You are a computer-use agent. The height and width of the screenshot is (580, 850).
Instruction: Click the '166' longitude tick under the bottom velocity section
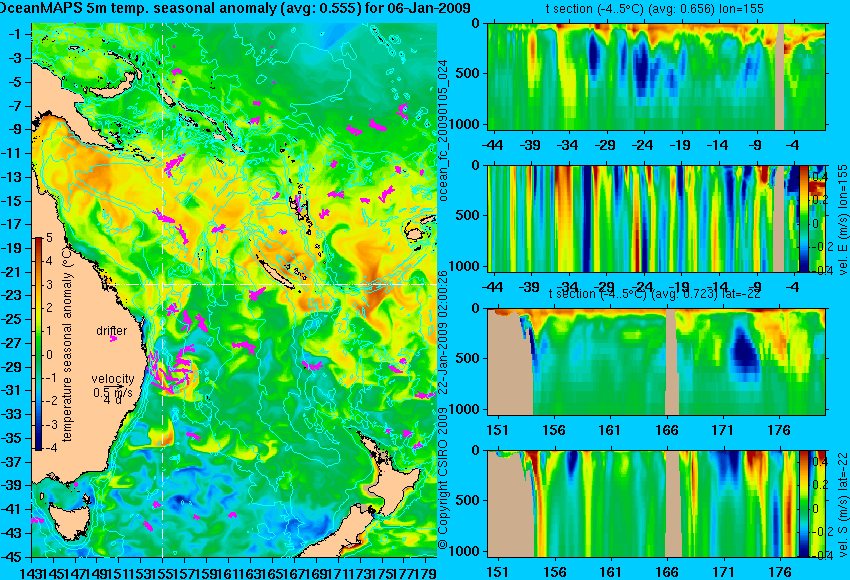(667, 572)
